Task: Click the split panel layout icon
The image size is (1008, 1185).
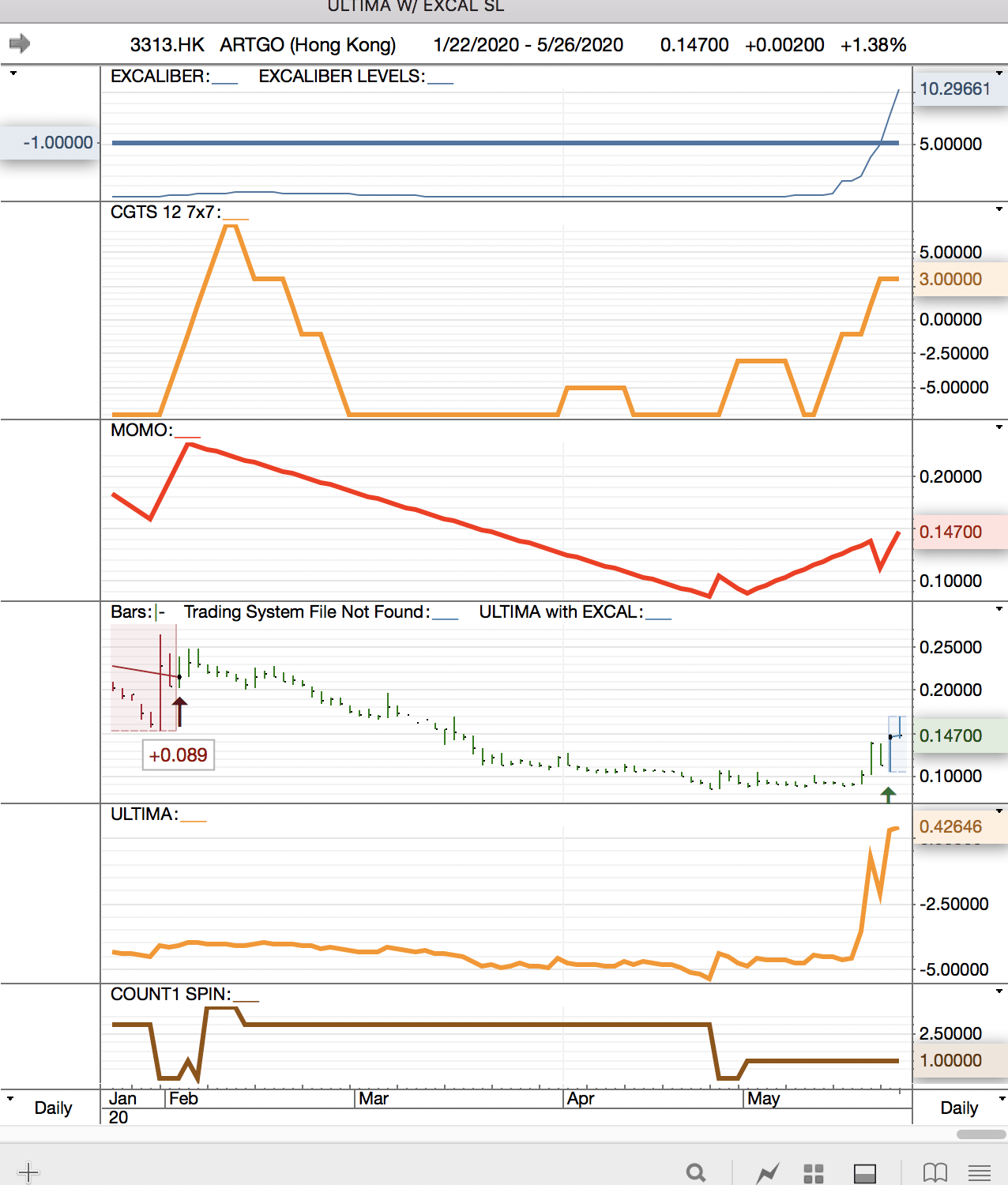Action: tap(865, 1173)
